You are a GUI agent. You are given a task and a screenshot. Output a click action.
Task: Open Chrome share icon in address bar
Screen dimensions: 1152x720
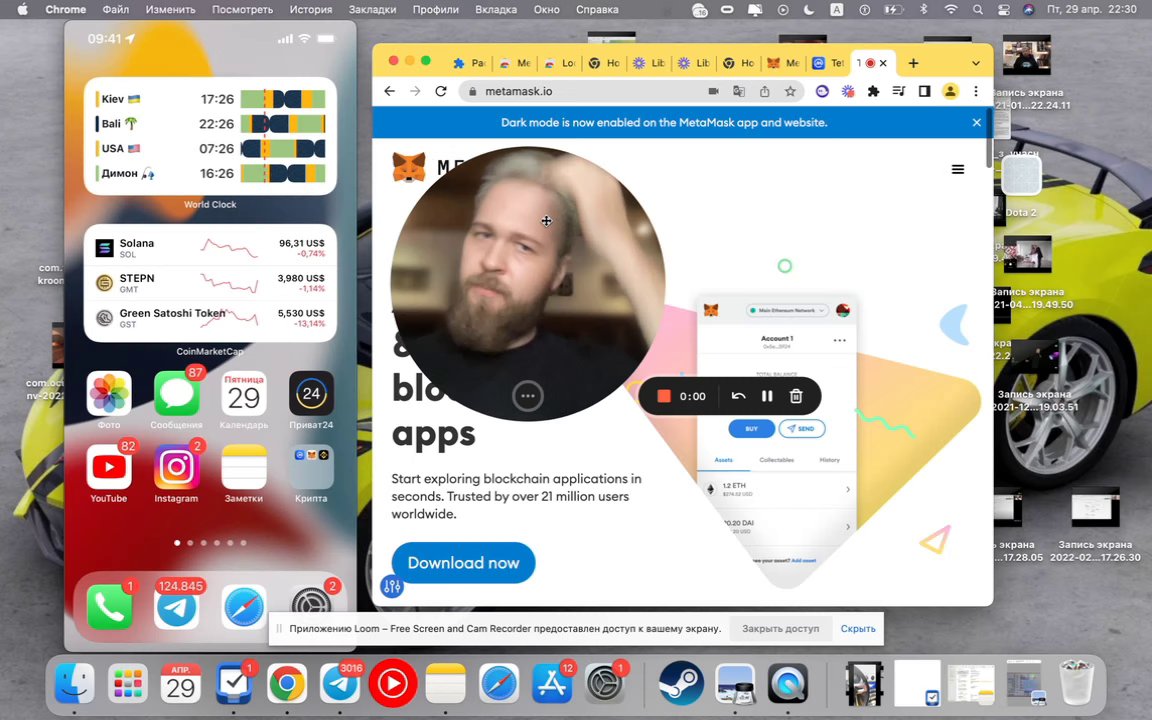[765, 91]
